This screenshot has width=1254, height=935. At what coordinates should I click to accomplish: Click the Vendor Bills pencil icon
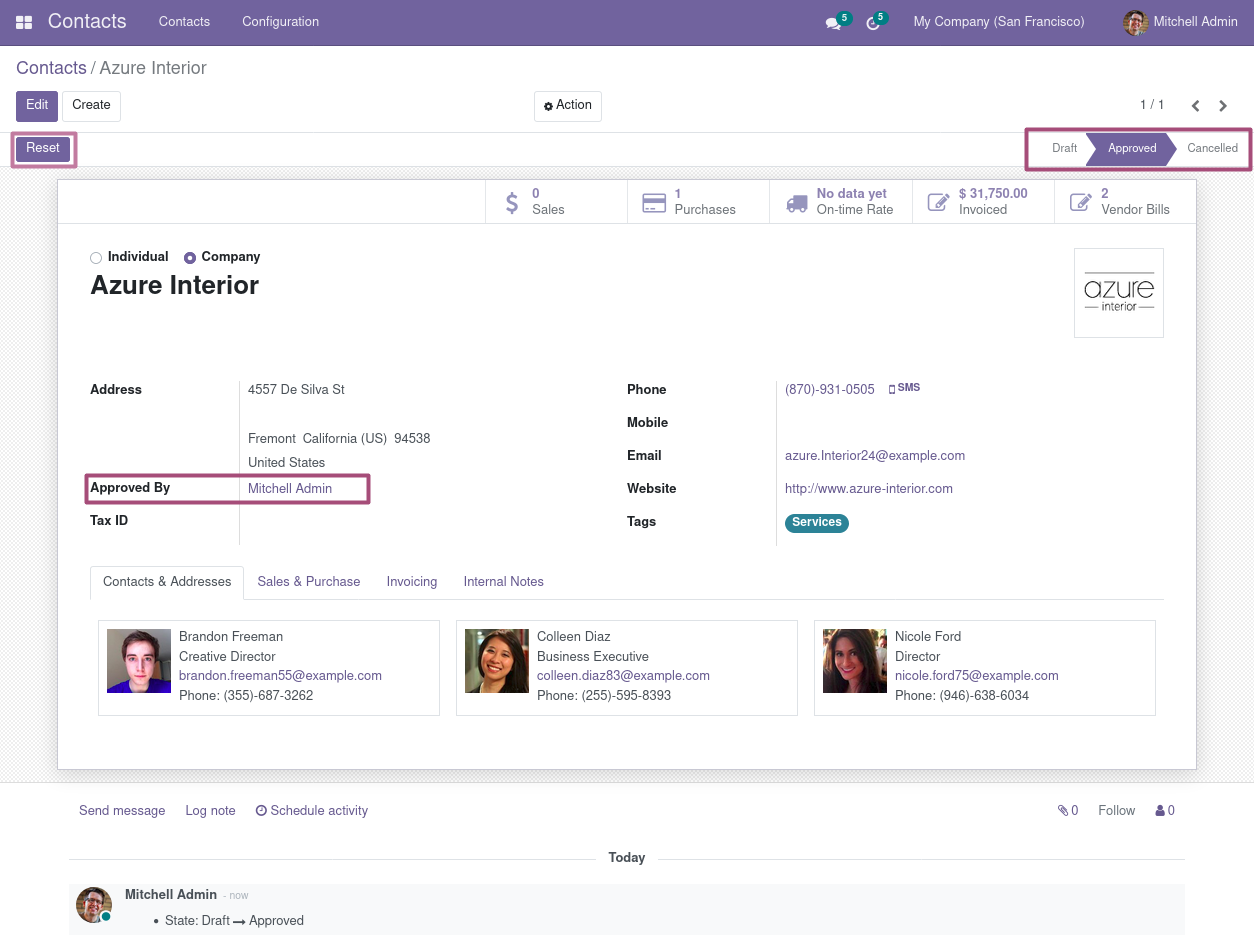[x=1081, y=202]
